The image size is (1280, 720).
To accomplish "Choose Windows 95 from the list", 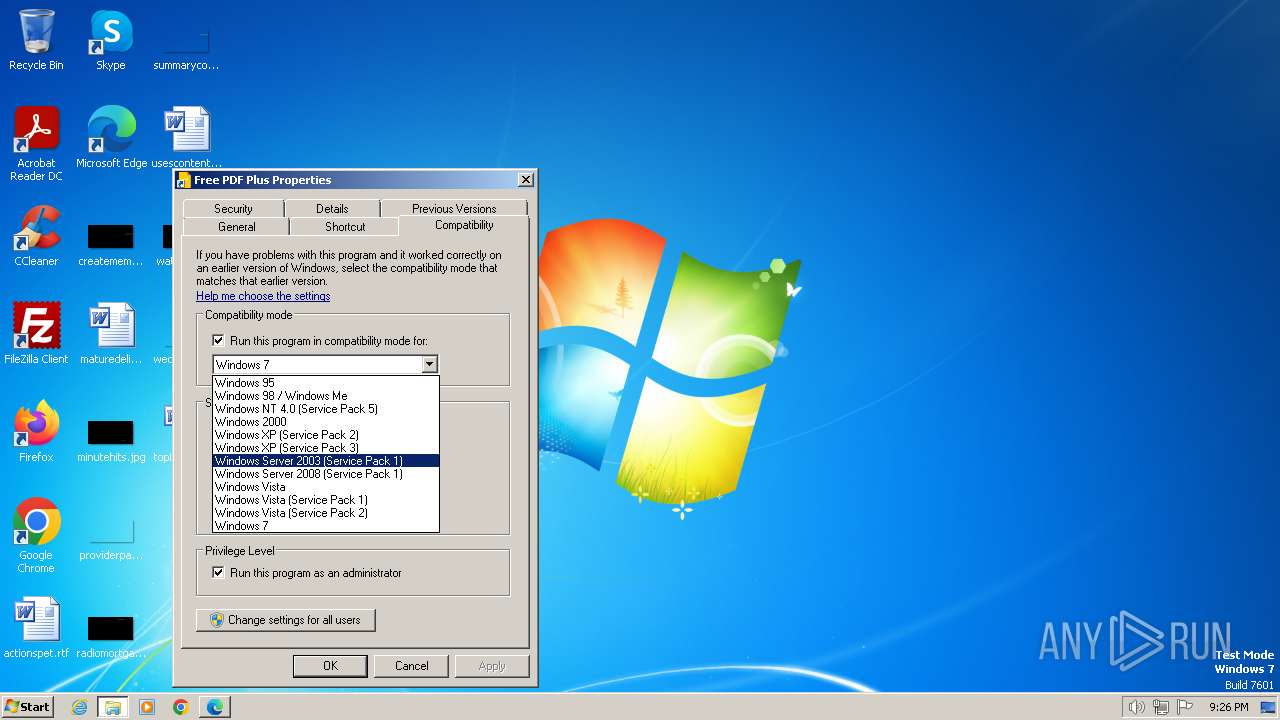I will 325,383.
